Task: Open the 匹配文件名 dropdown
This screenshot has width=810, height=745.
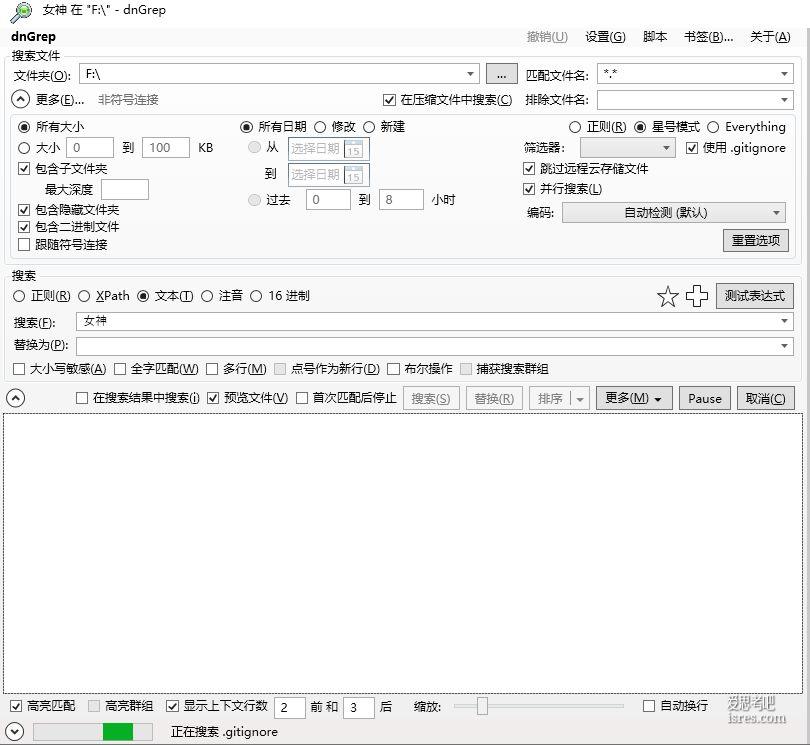Action: point(784,74)
